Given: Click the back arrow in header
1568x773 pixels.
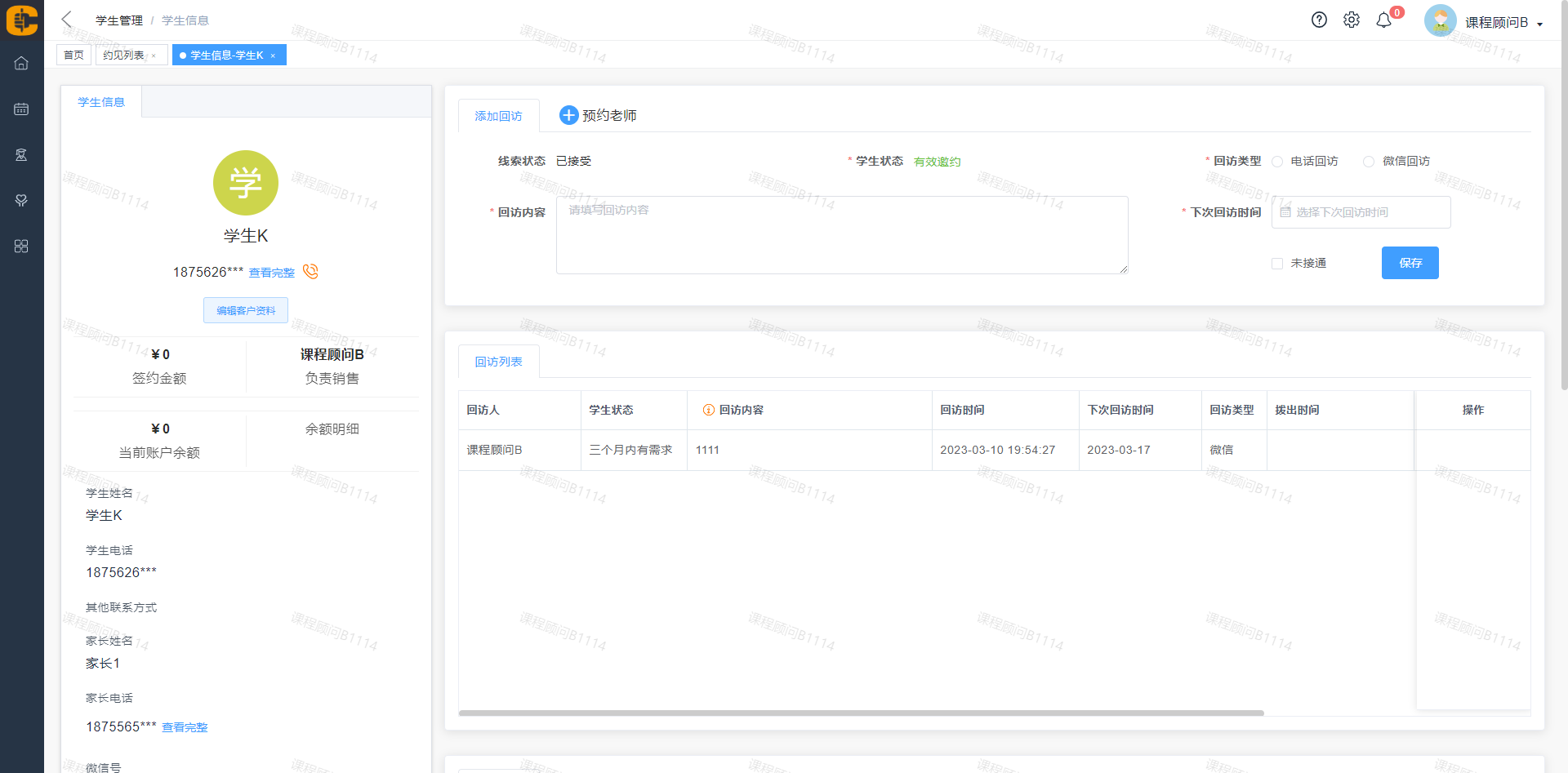Looking at the screenshot, I should pos(67,20).
